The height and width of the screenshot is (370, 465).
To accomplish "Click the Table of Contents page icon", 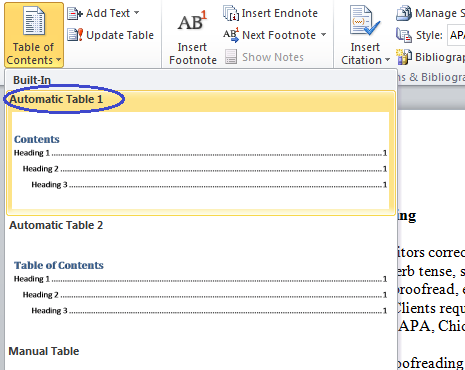I will [x=34, y=21].
